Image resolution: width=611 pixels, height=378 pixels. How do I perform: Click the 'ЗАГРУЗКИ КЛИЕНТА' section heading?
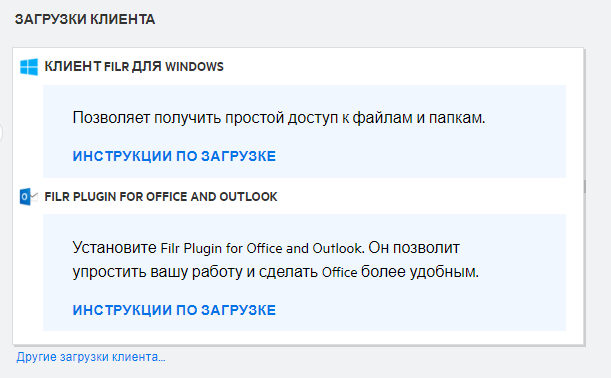tap(85, 19)
